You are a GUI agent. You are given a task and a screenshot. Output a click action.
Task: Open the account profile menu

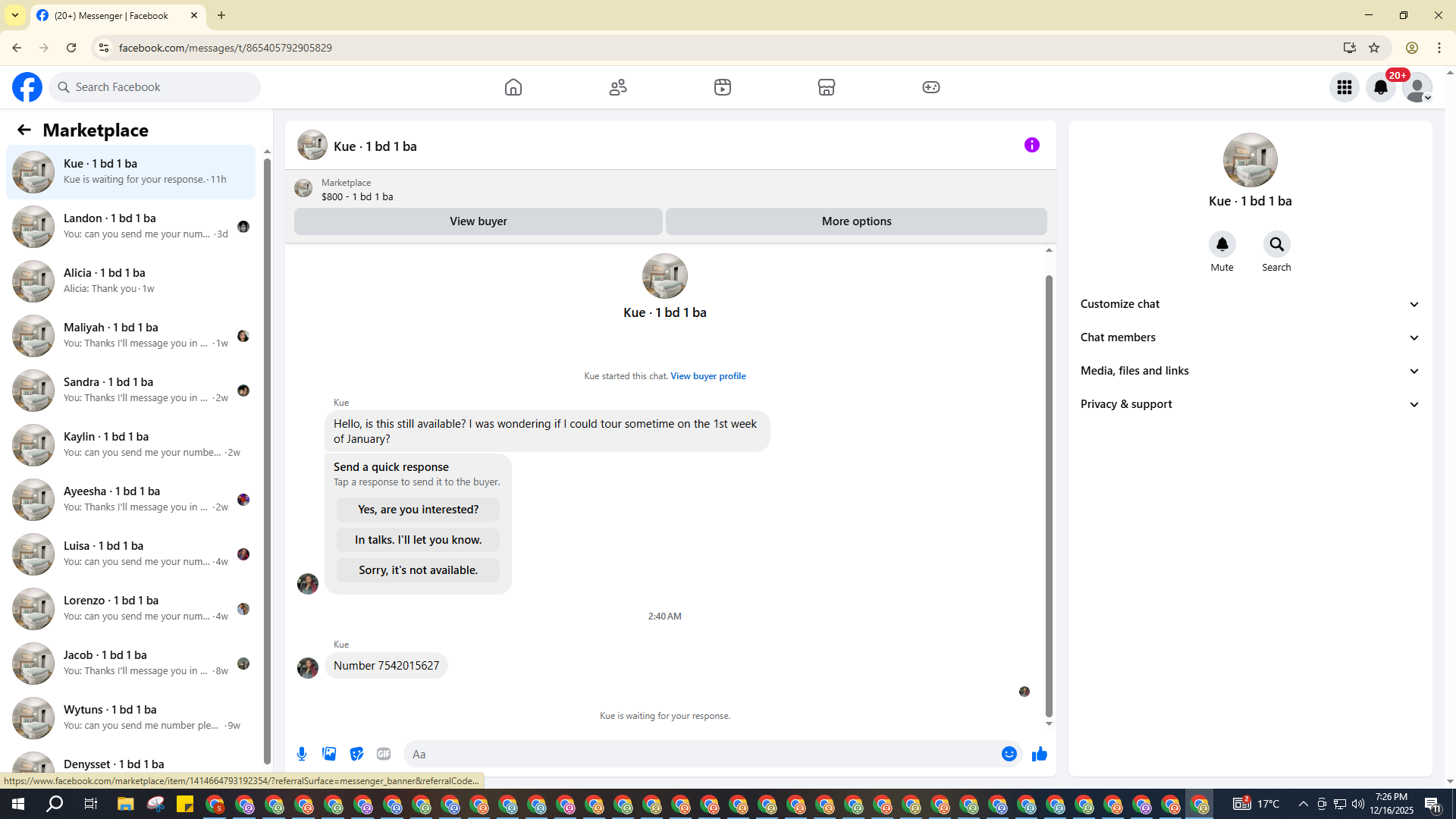(x=1417, y=87)
